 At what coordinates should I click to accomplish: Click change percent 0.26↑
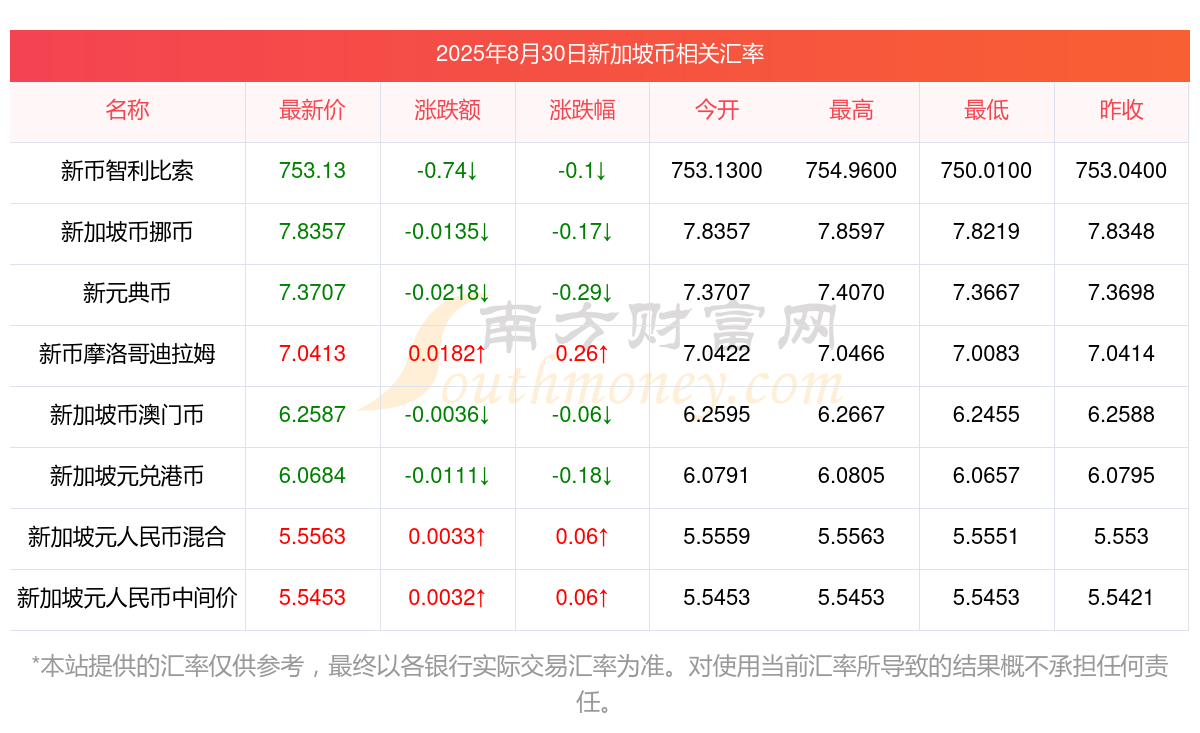(x=582, y=354)
